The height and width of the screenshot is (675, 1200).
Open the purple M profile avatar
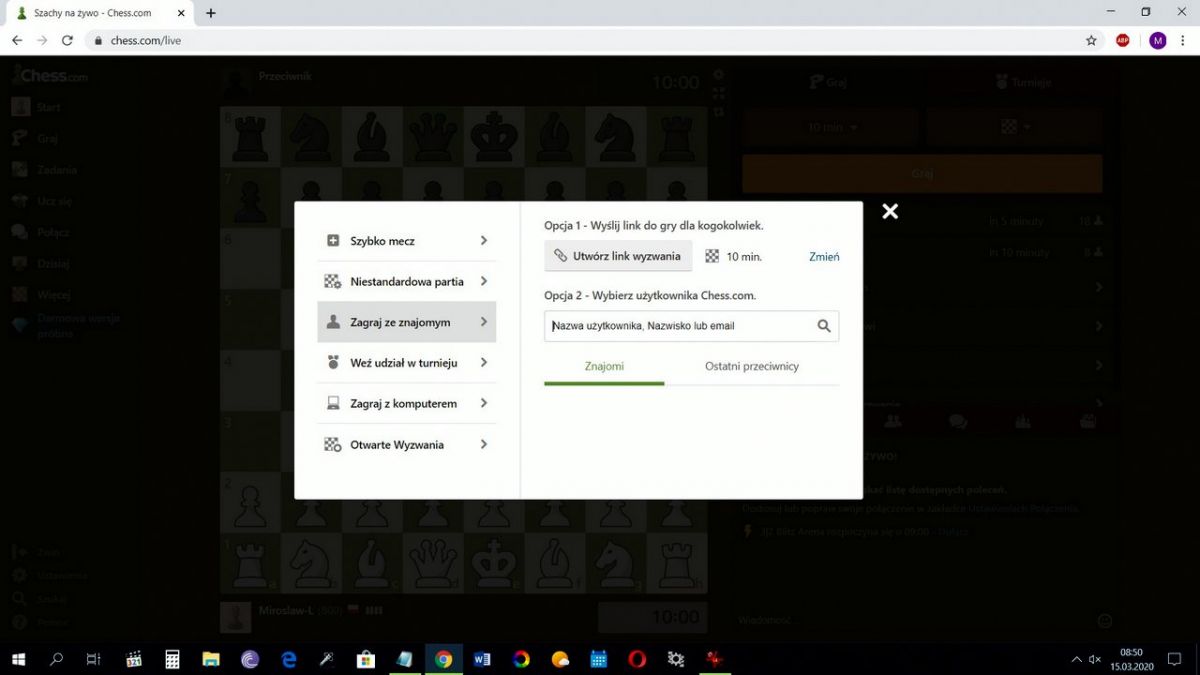(1157, 41)
